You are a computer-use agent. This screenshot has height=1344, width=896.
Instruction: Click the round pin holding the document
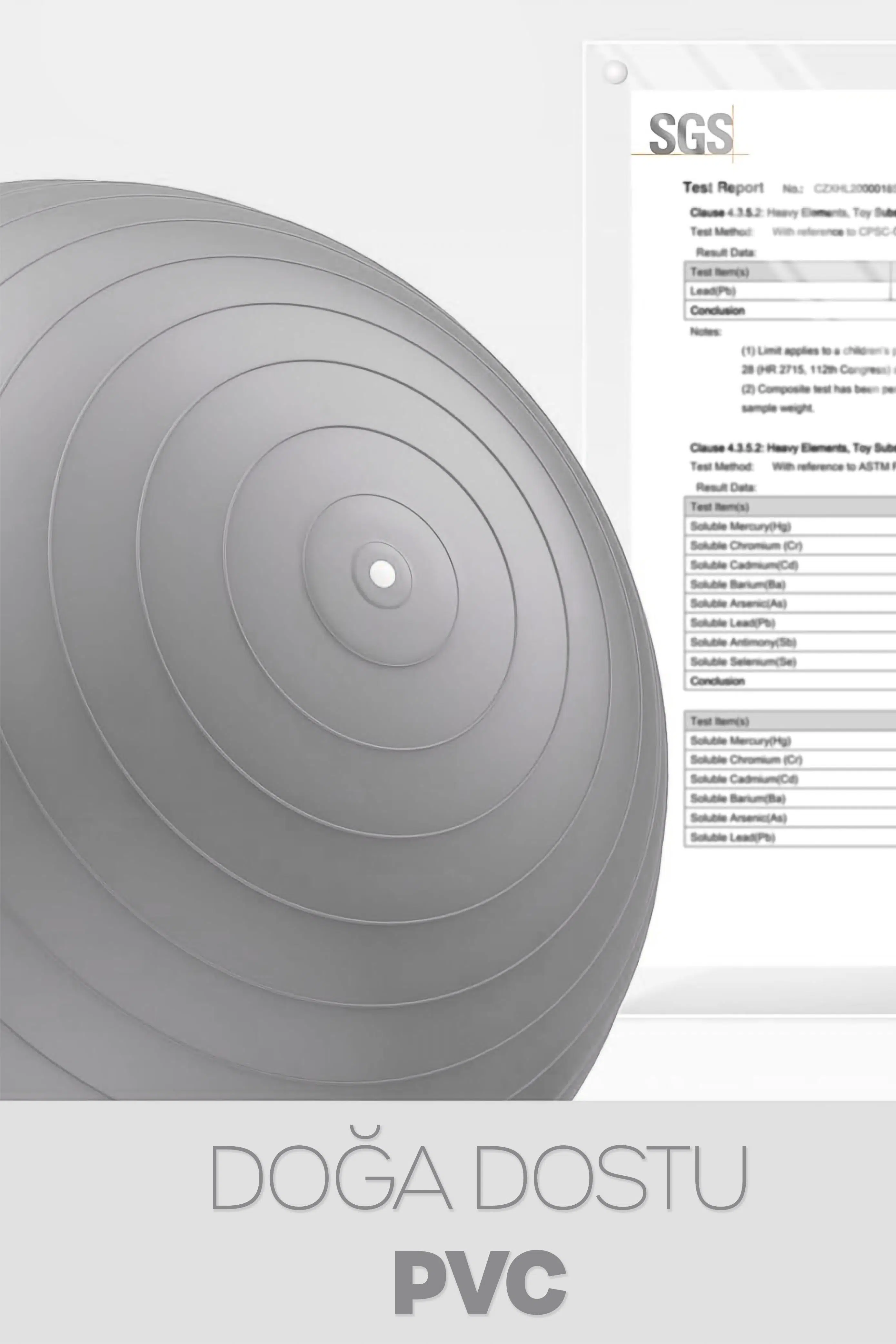(615, 73)
